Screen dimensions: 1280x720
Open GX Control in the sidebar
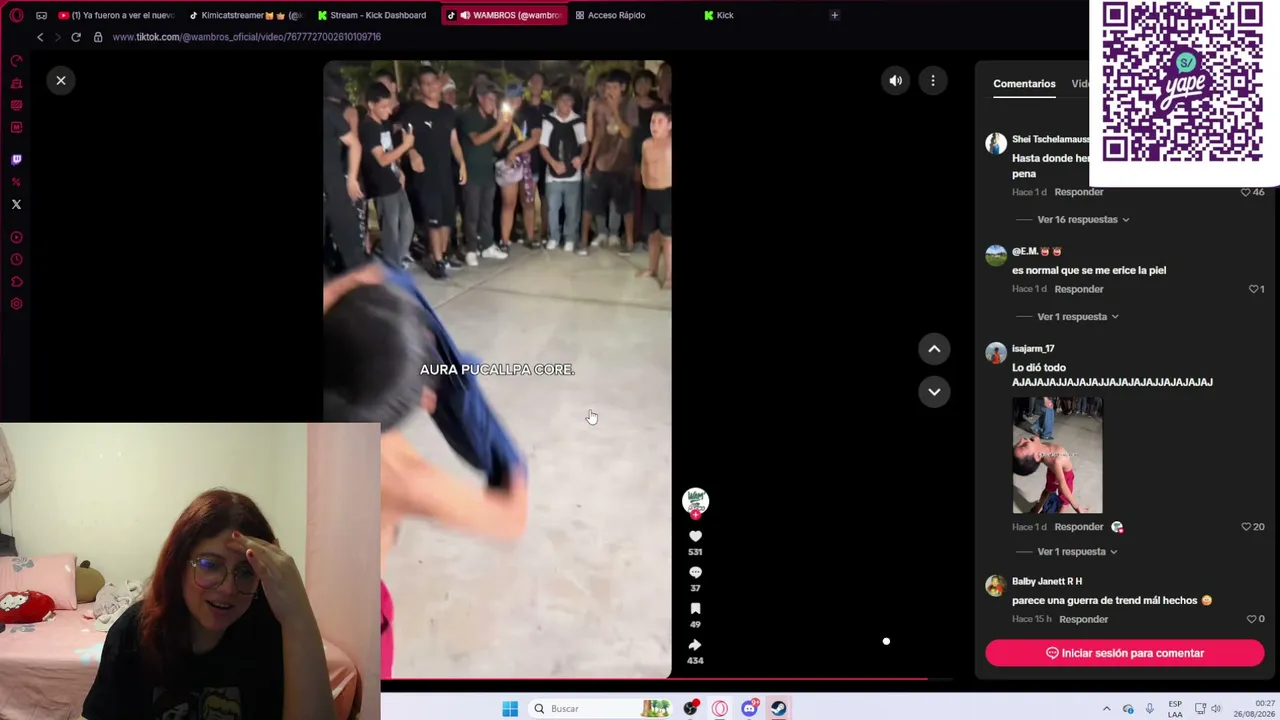tap(16, 61)
